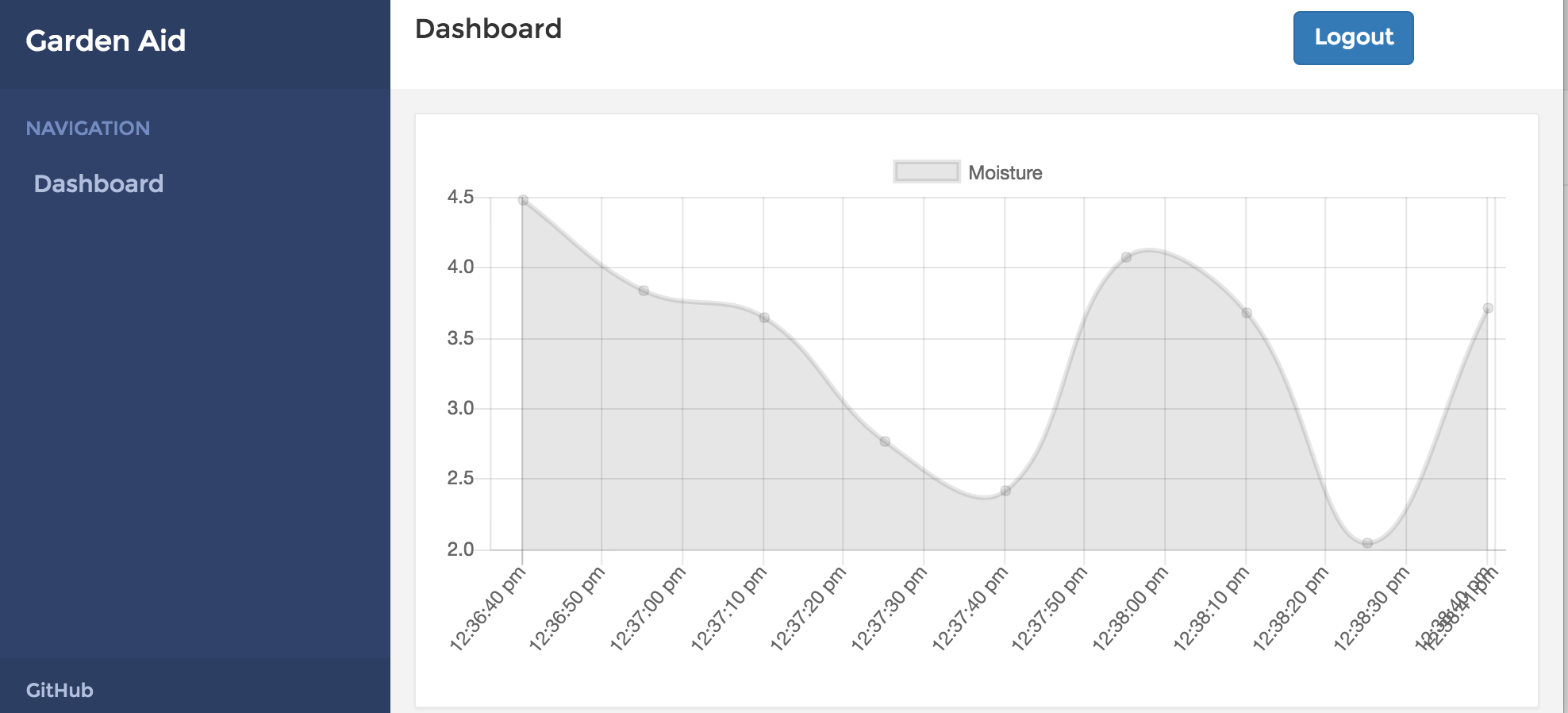Click the 12:36:40 pm axis label
1568x713 pixels.
pyautogui.click(x=487, y=609)
